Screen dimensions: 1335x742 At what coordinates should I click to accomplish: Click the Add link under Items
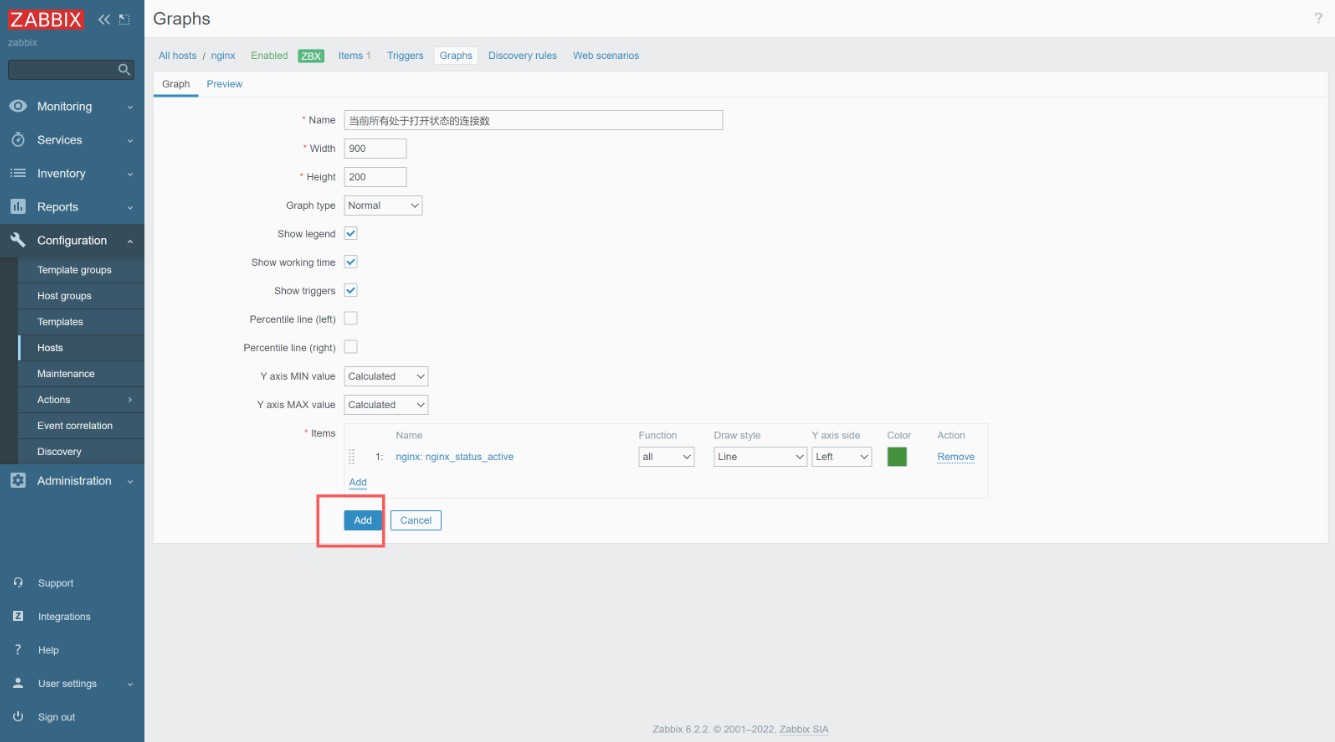[x=358, y=483]
